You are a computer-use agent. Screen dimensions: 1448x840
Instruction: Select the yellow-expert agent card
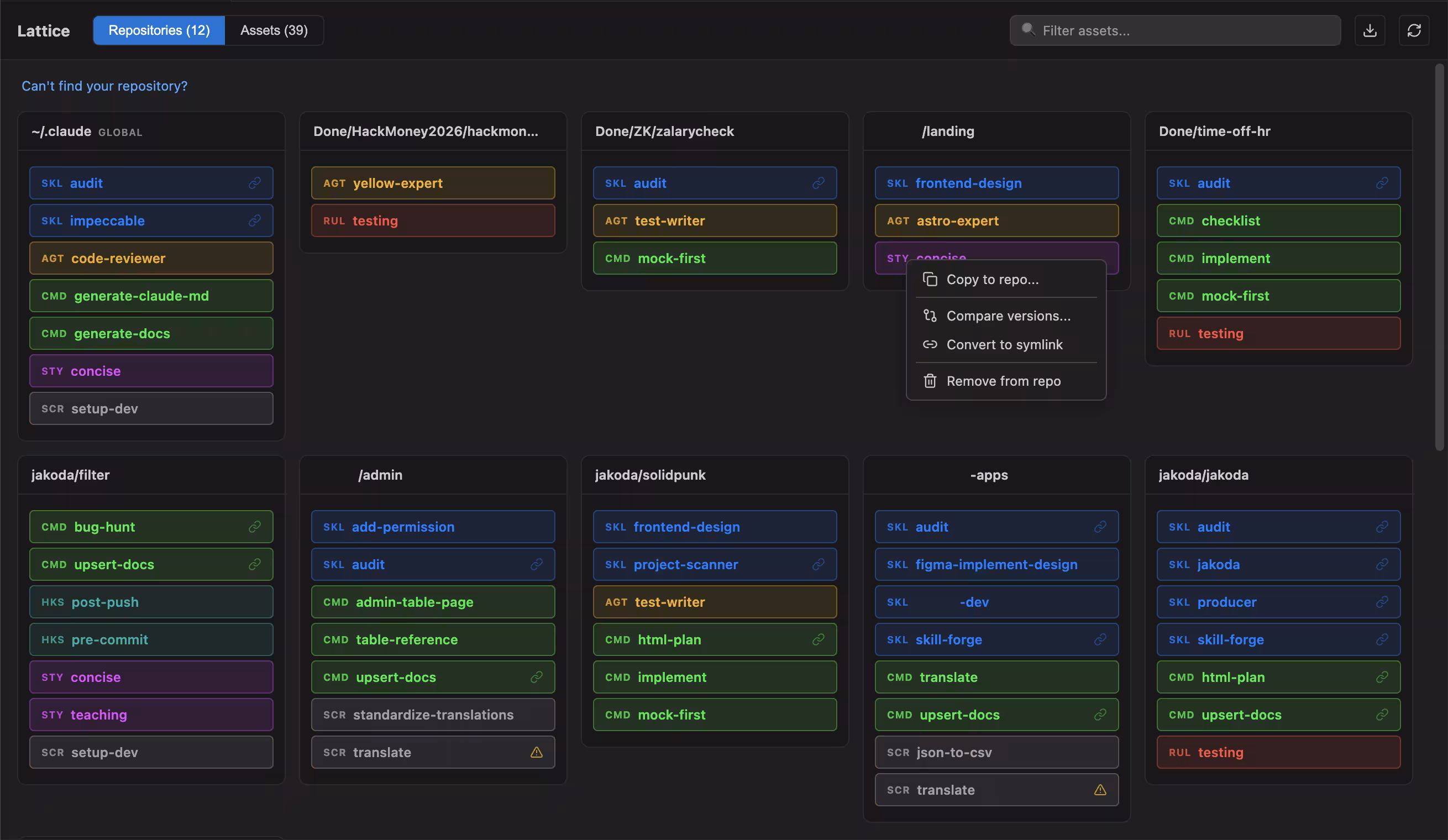[433, 183]
